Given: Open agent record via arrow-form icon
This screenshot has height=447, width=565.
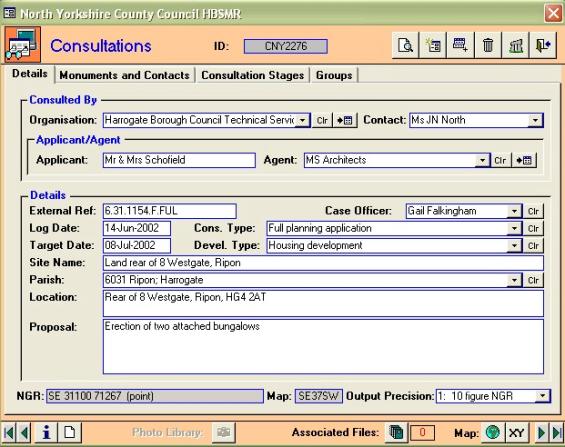Looking at the screenshot, I should 524,160.
